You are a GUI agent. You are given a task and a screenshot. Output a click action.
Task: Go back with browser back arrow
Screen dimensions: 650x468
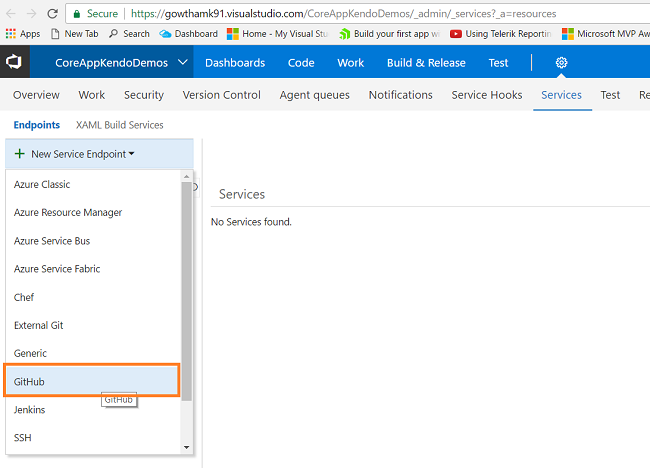coord(11,14)
